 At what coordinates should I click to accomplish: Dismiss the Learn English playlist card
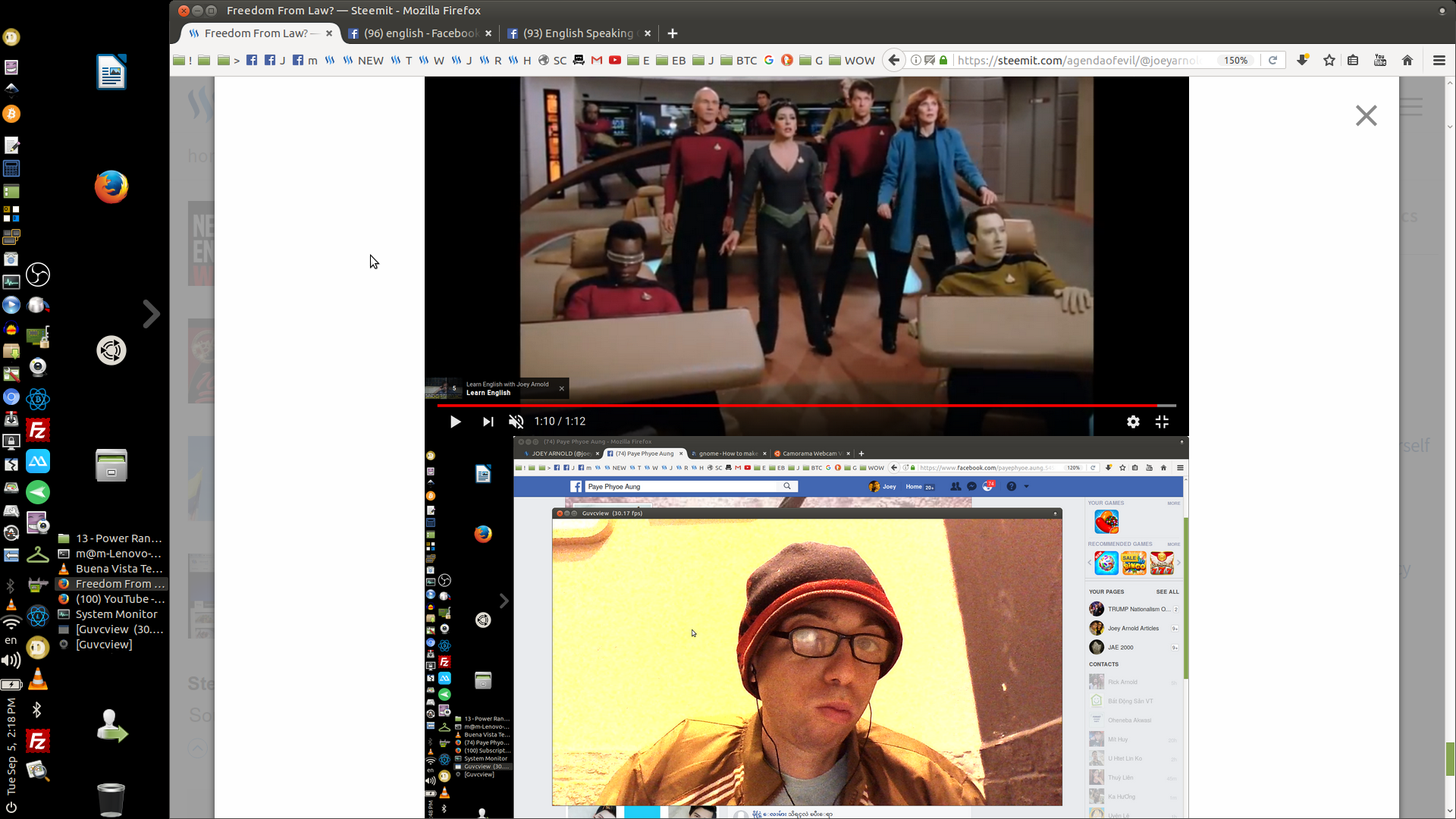pyautogui.click(x=562, y=388)
